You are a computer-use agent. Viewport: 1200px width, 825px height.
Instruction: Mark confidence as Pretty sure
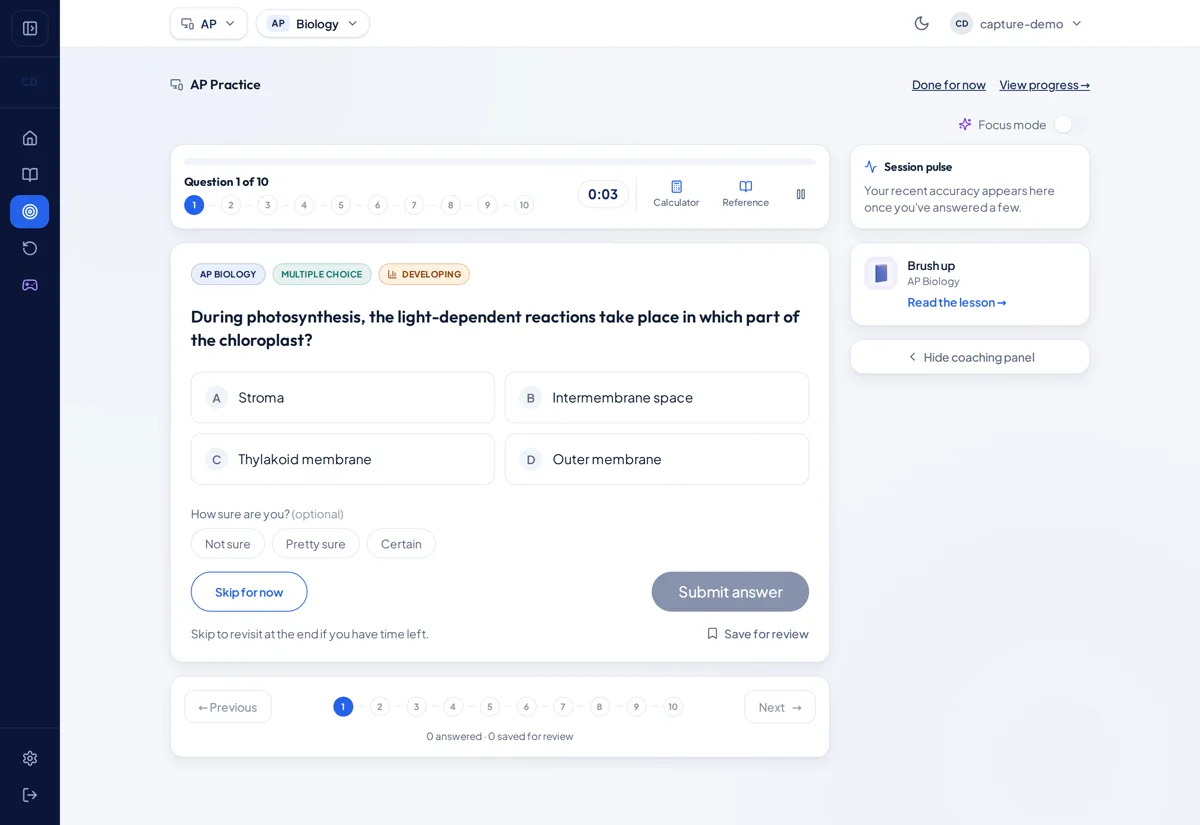(x=316, y=544)
